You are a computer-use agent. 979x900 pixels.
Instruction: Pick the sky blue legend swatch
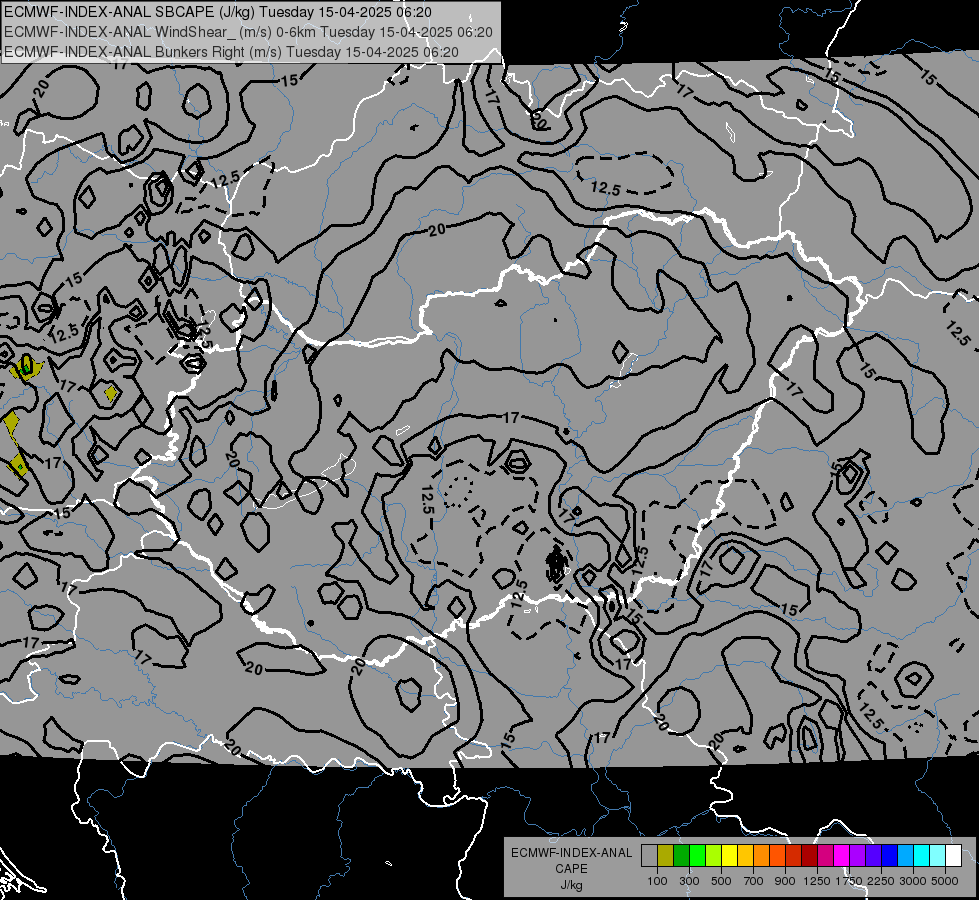pyautogui.click(x=905, y=856)
